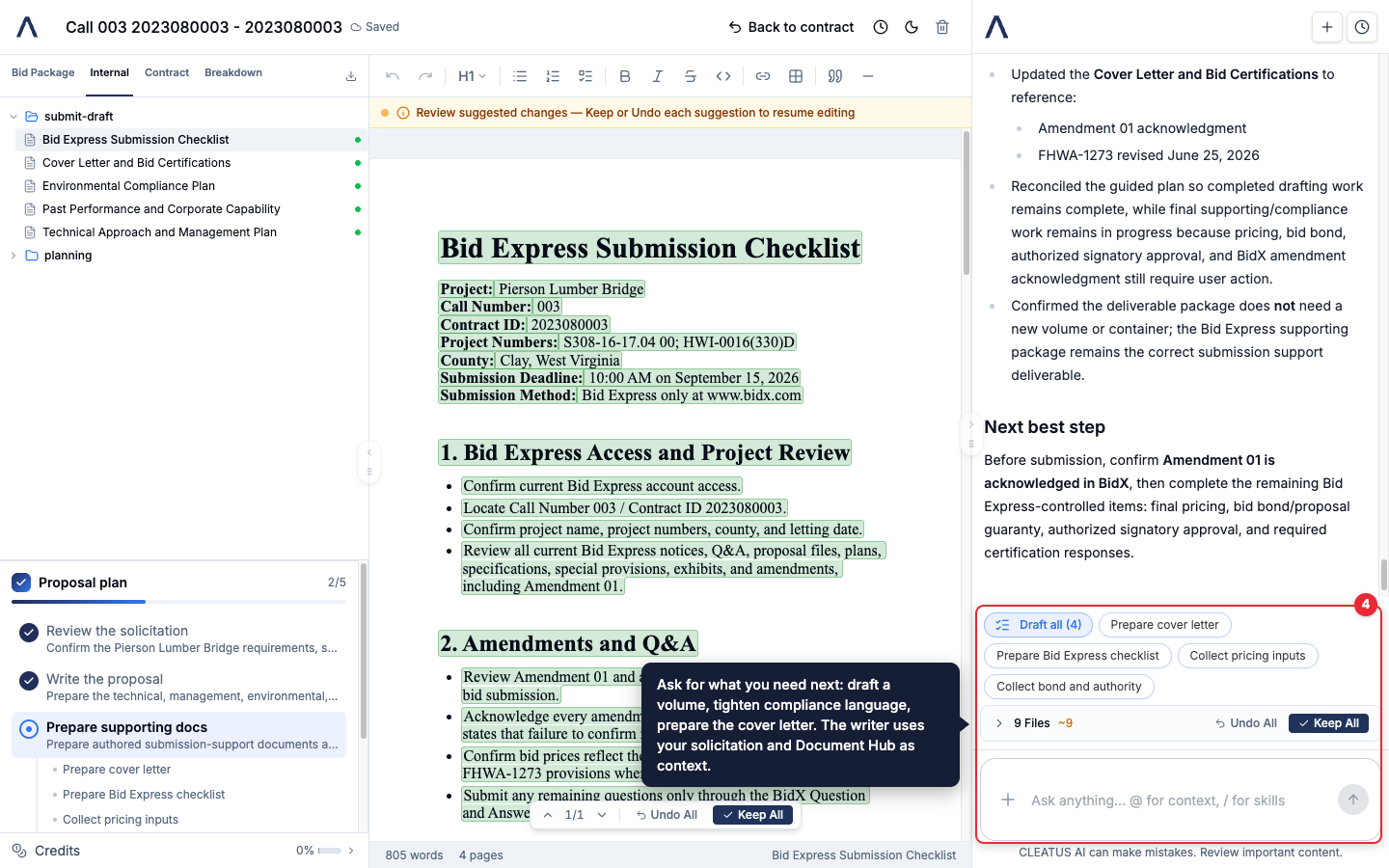This screenshot has height=868, width=1389.
Task: Toggle bold formatting
Action: click(625, 76)
